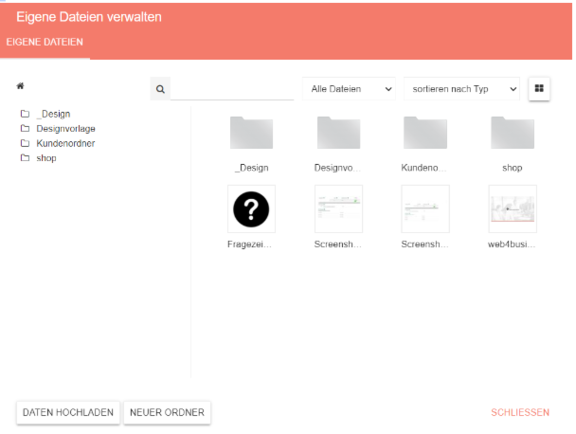This screenshot has height=434, width=576.
Task: Switch to the EIGENE DATEIEN tab
Action: click(x=45, y=42)
